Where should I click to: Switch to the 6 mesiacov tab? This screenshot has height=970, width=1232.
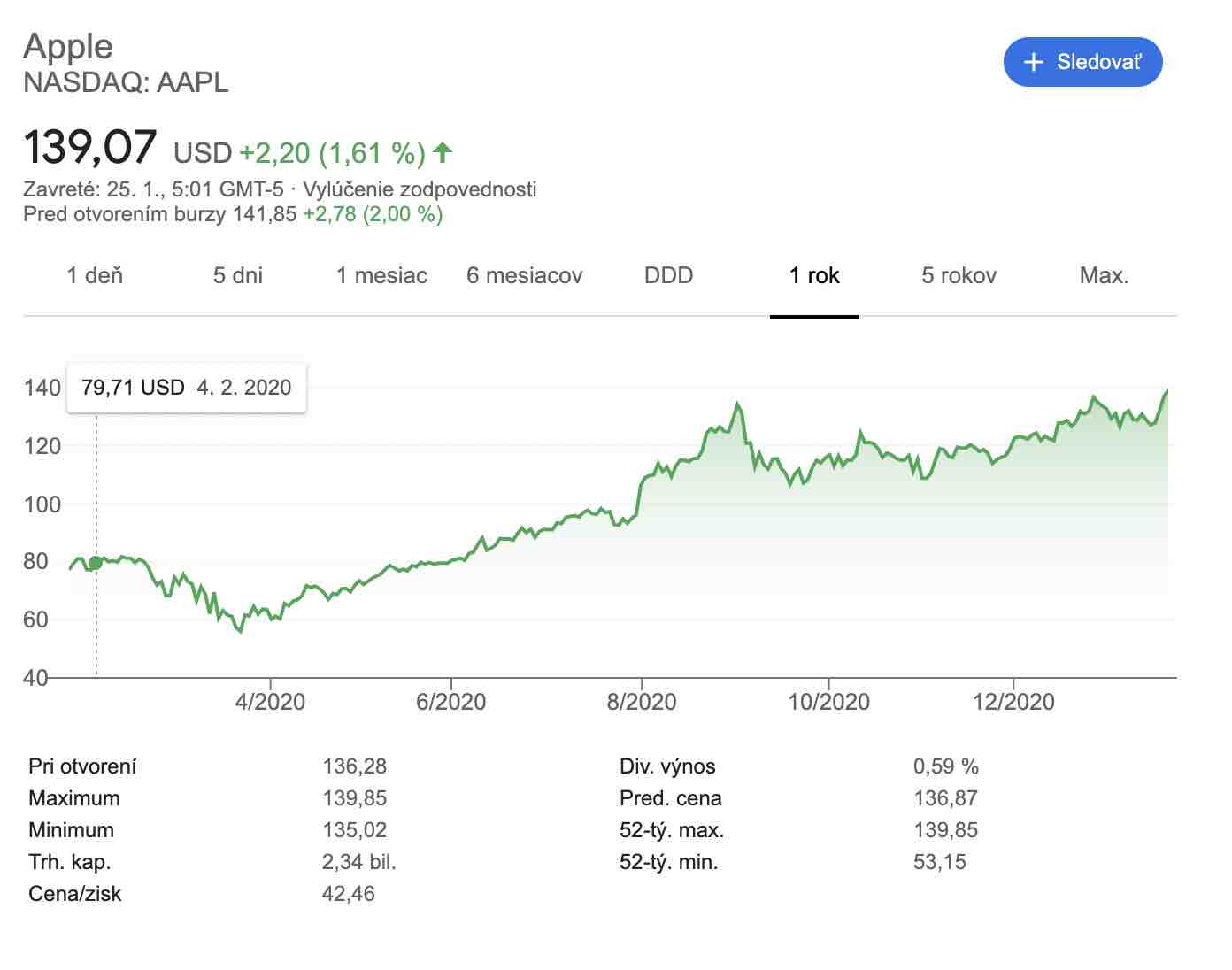point(525,275)
